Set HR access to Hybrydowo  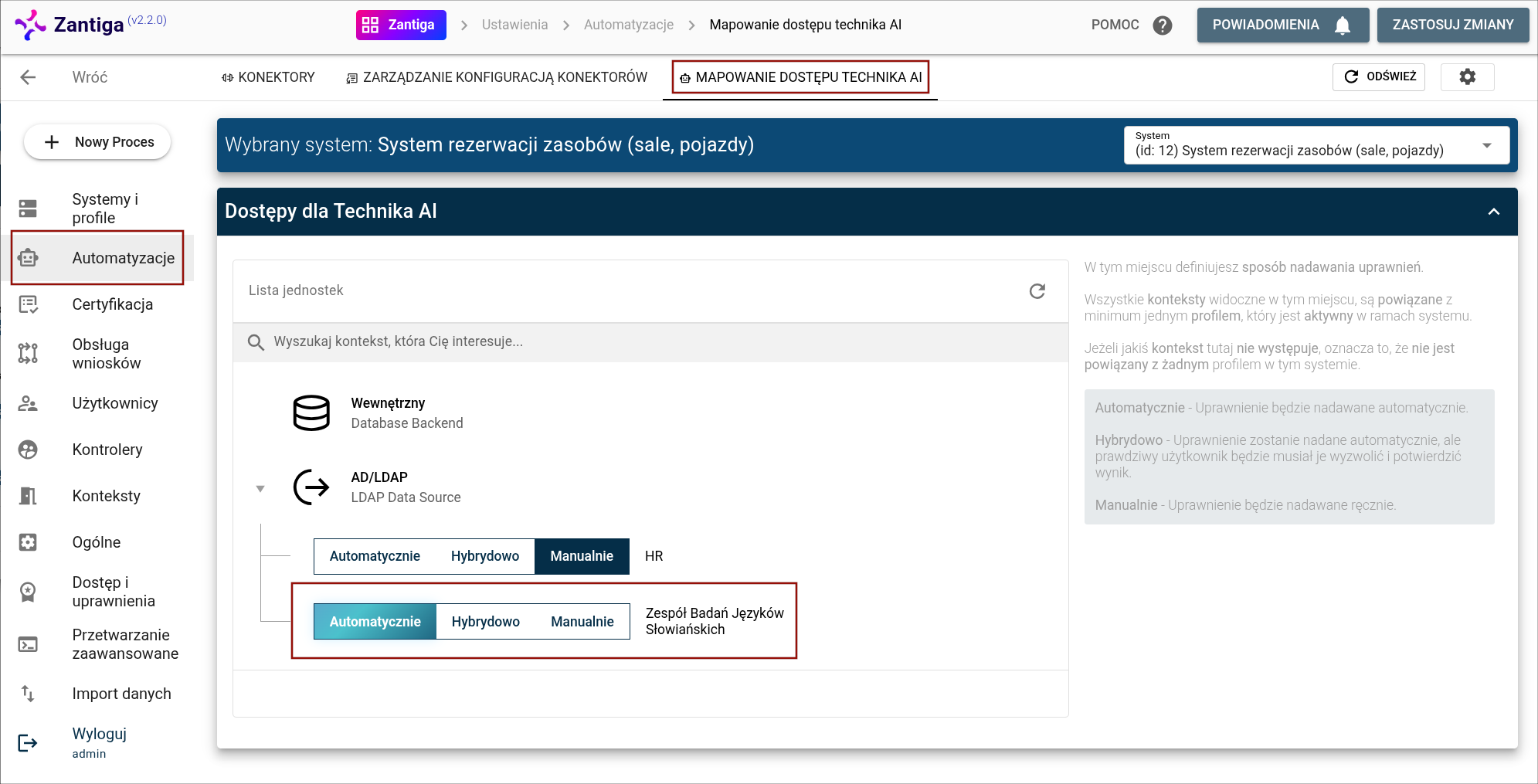pyautogui.click(x=484, y=556)
